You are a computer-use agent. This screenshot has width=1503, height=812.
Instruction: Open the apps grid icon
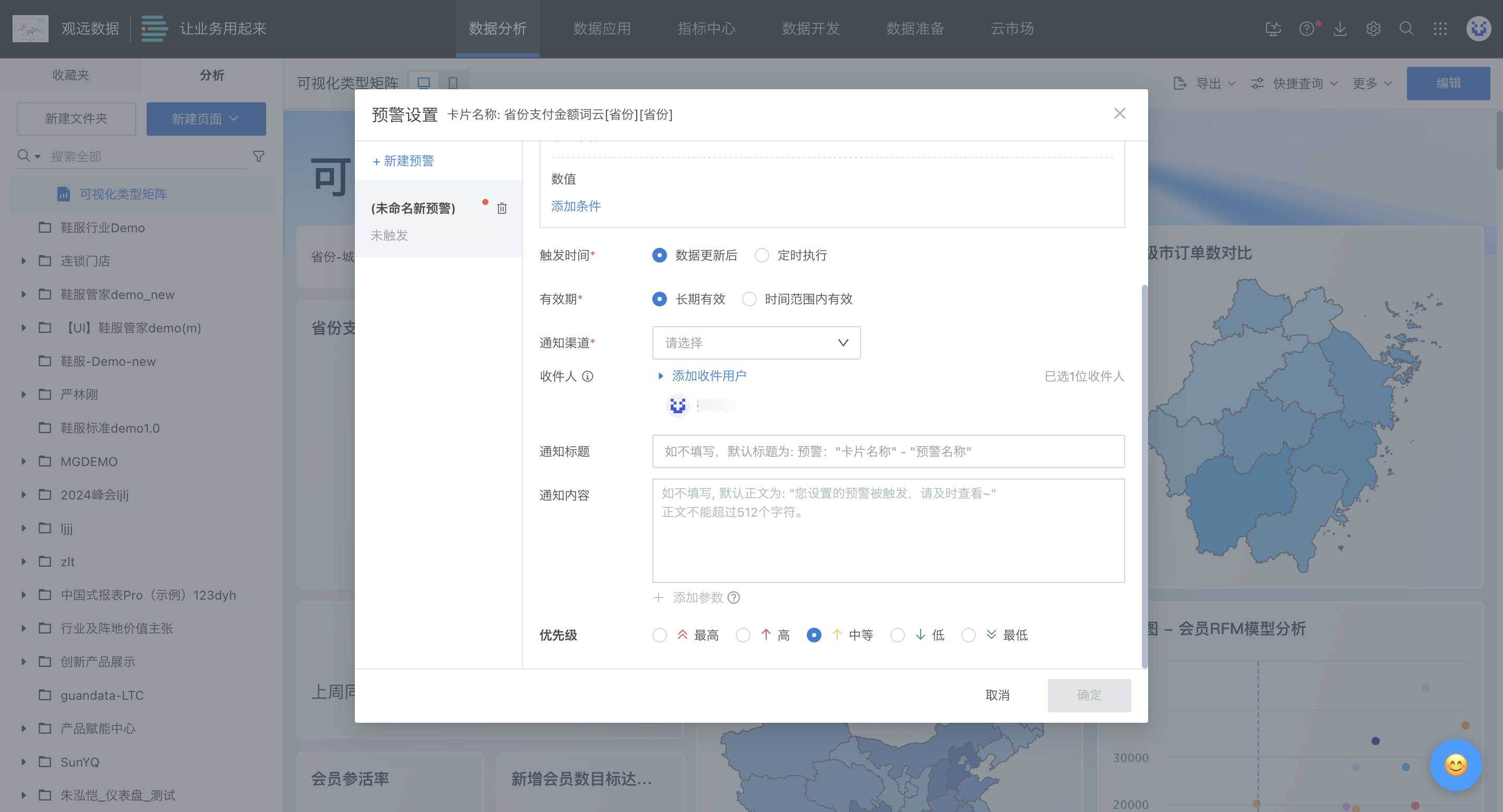[1440, 29]
